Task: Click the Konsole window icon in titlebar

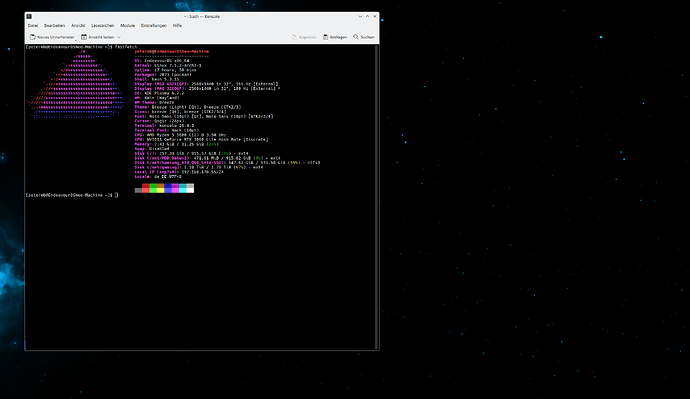Action: pyautogui.click(x=29, y=16)
